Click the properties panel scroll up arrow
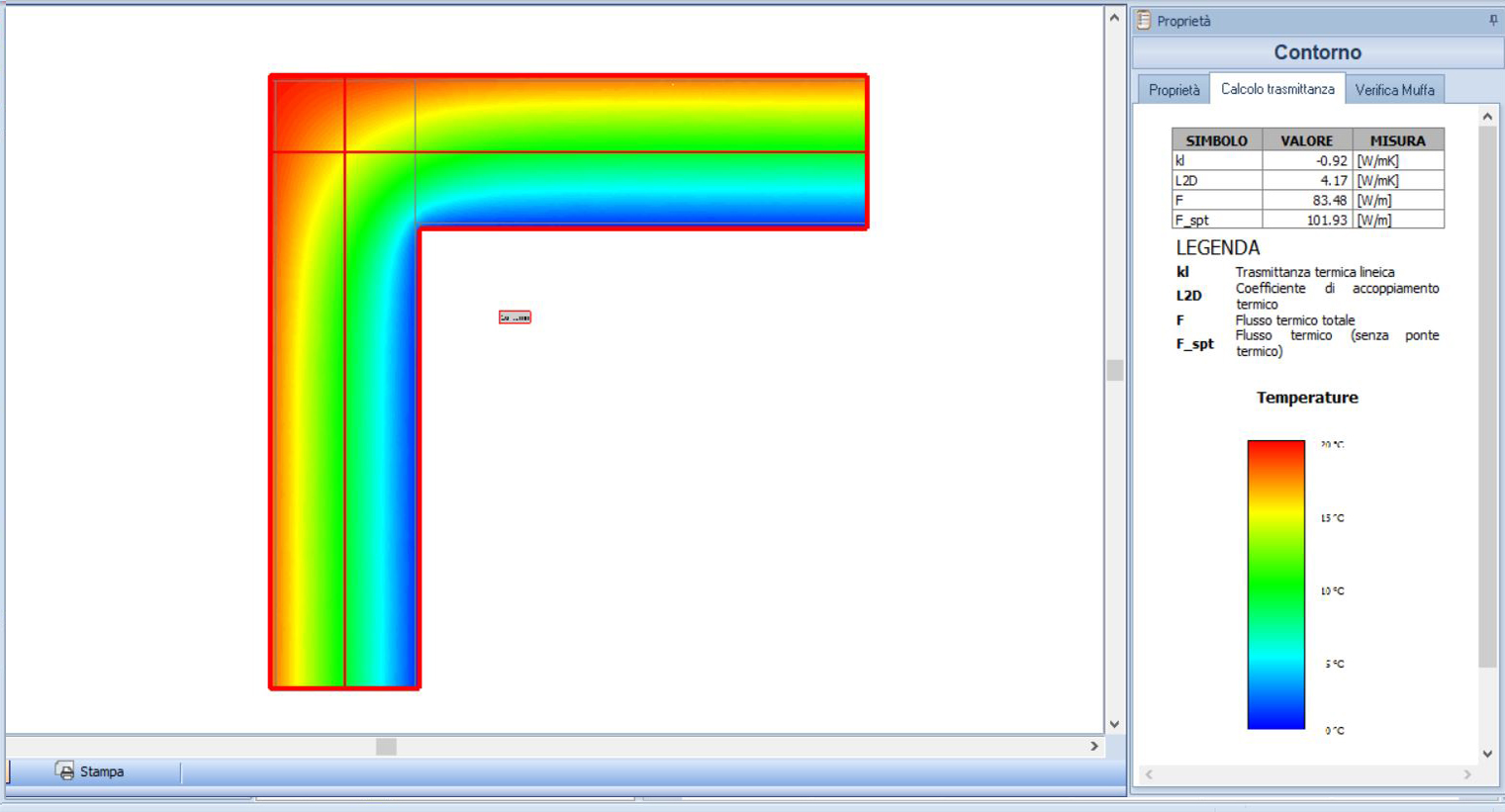 [1487, 117]
